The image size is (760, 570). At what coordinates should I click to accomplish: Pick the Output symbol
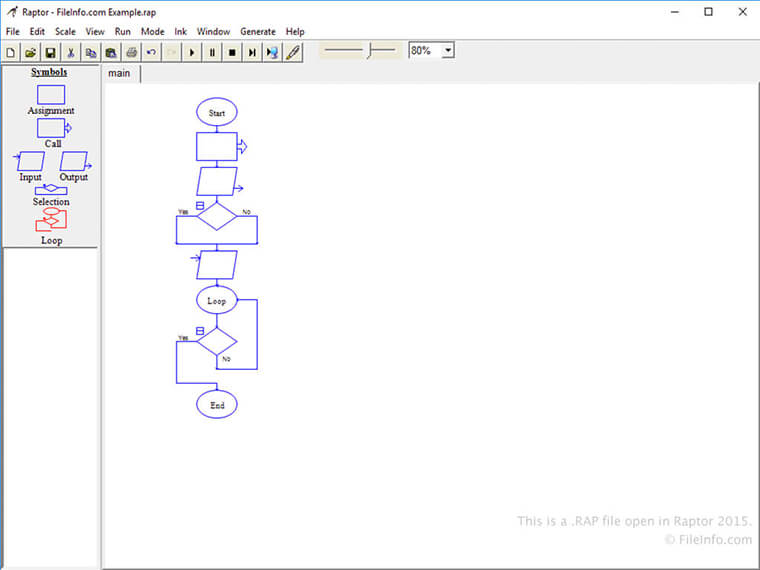coord(74,161)
